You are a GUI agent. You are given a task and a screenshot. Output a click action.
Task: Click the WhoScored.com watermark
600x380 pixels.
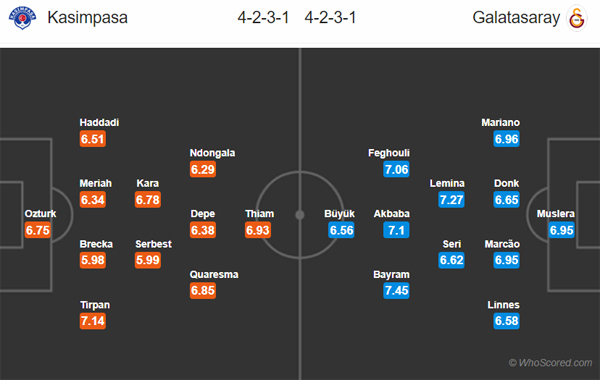click(550, 362)
